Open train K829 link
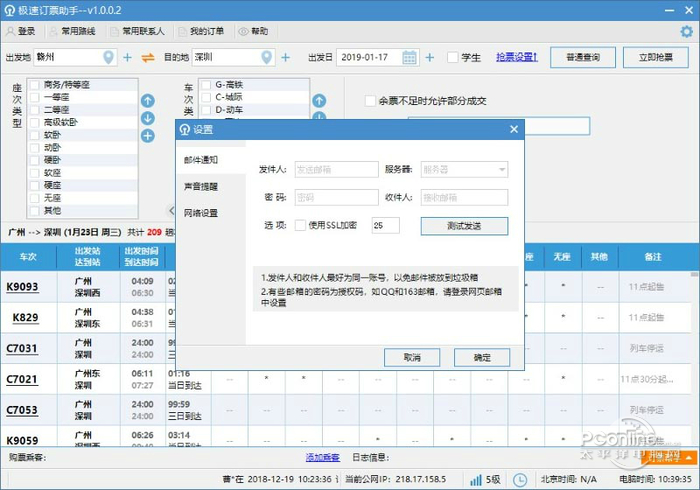The height and width of the screenshot is (490, 700). pos(25,318)
